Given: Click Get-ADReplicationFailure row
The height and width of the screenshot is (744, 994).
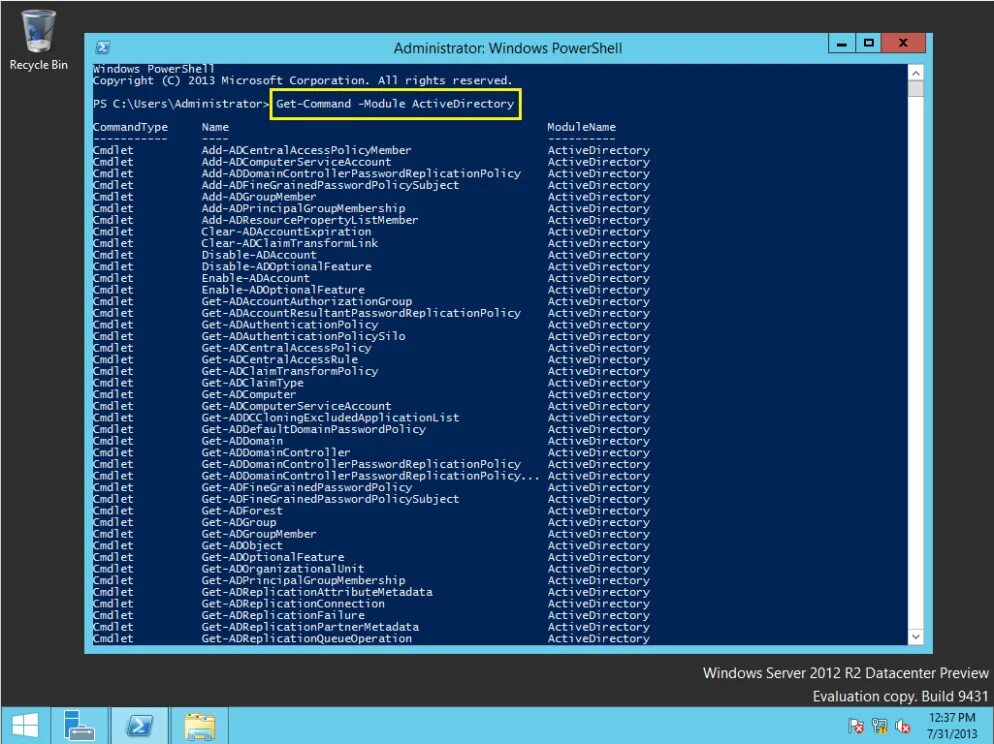Looking at the screenshot, I should pos(371,615).
